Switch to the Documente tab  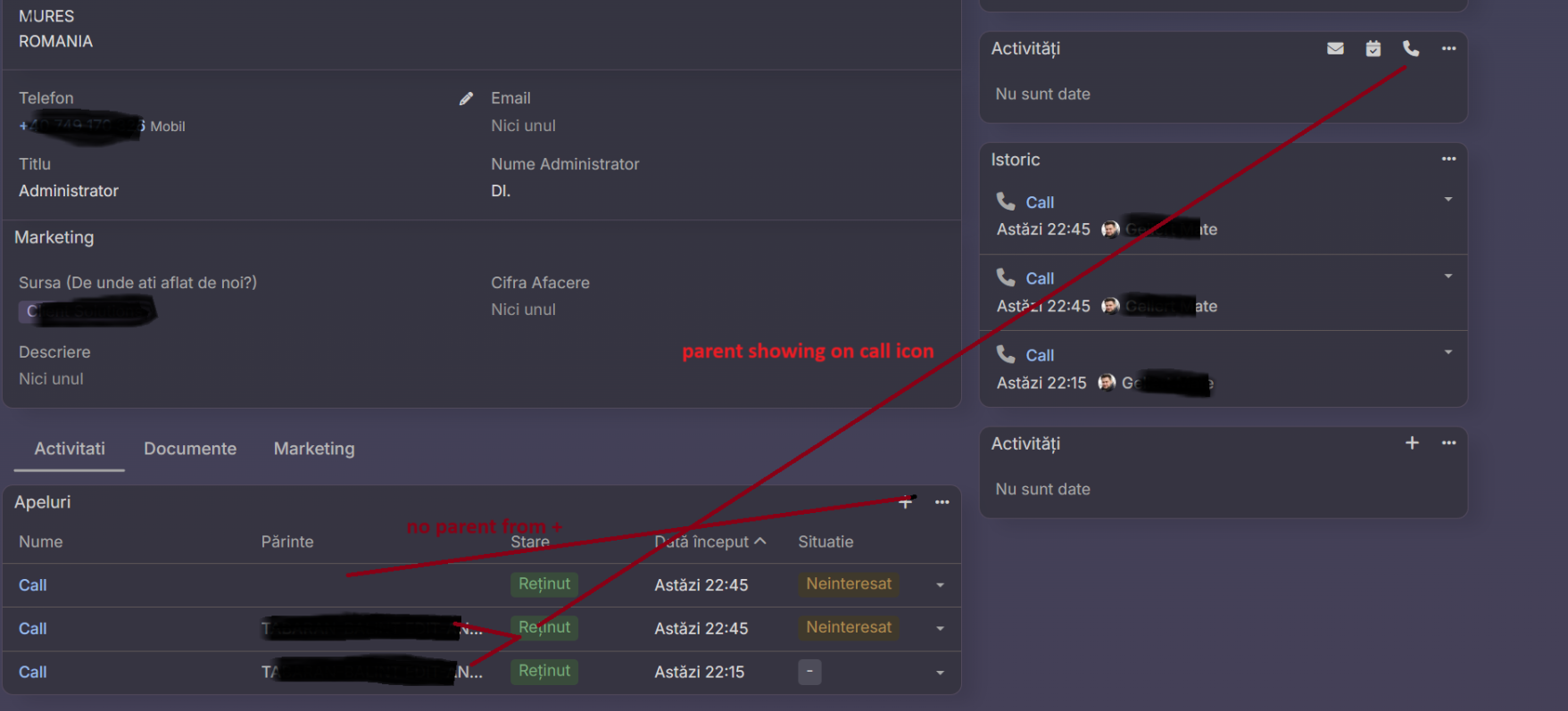190,449
